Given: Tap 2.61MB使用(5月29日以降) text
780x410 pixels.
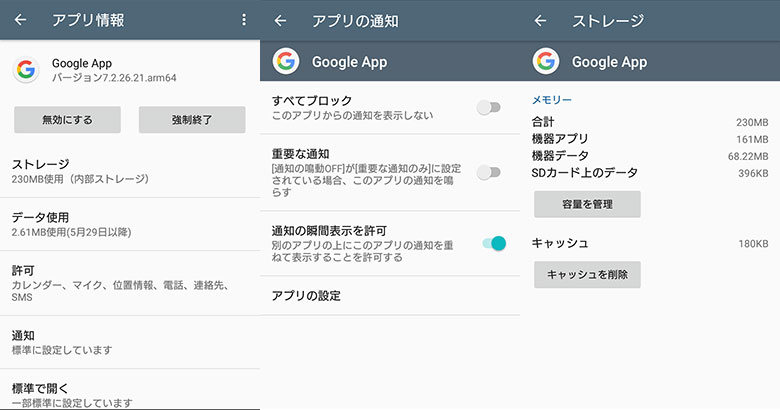Looking at the screenshot, I should (71, 232).
